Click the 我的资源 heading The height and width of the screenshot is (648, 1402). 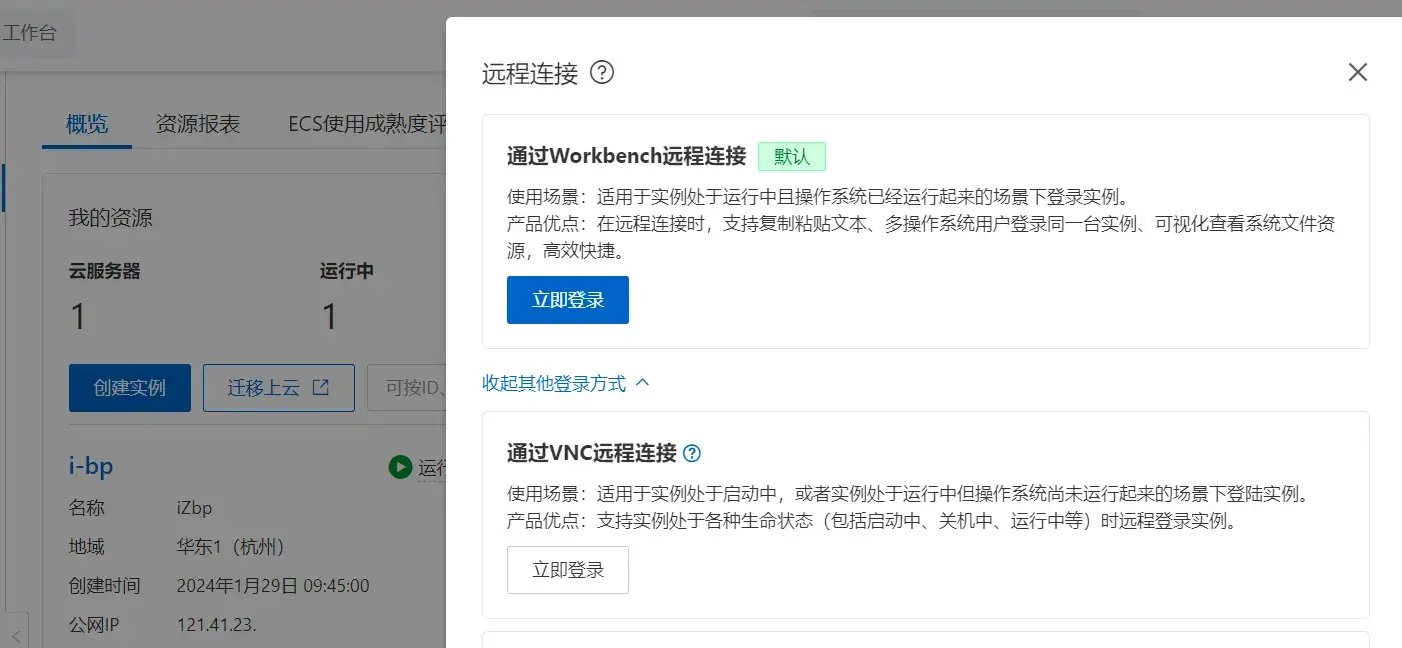pyautogui.click(x=110, y=218)
